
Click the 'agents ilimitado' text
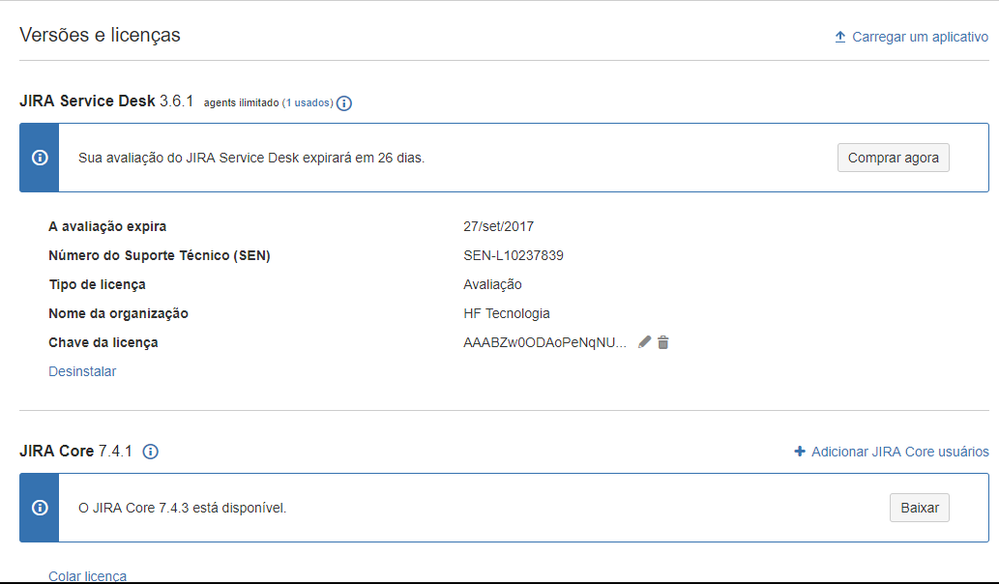pyautogui.click(x=241, y=103)
